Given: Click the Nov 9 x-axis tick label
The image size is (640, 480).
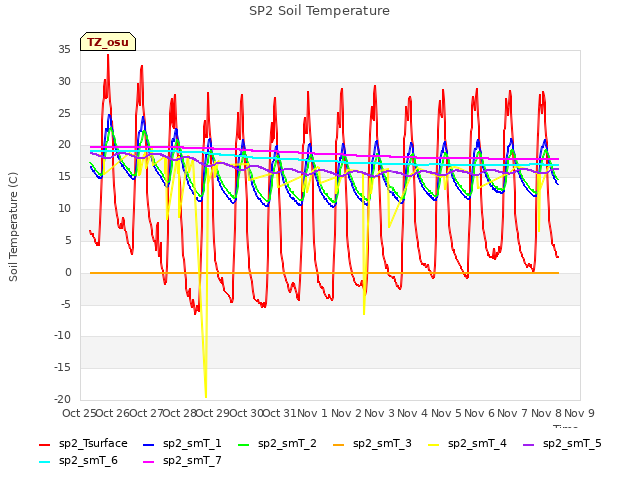Looking at the screenshot, I should click(x=579, y=413).
